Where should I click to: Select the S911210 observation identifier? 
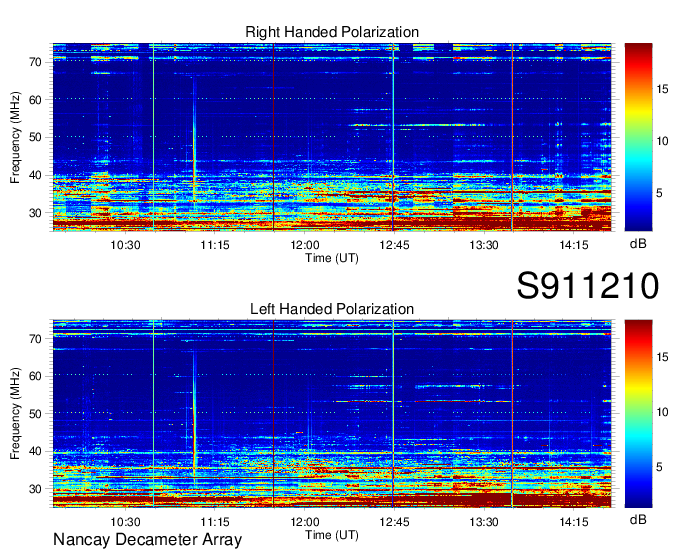[588, 286]
